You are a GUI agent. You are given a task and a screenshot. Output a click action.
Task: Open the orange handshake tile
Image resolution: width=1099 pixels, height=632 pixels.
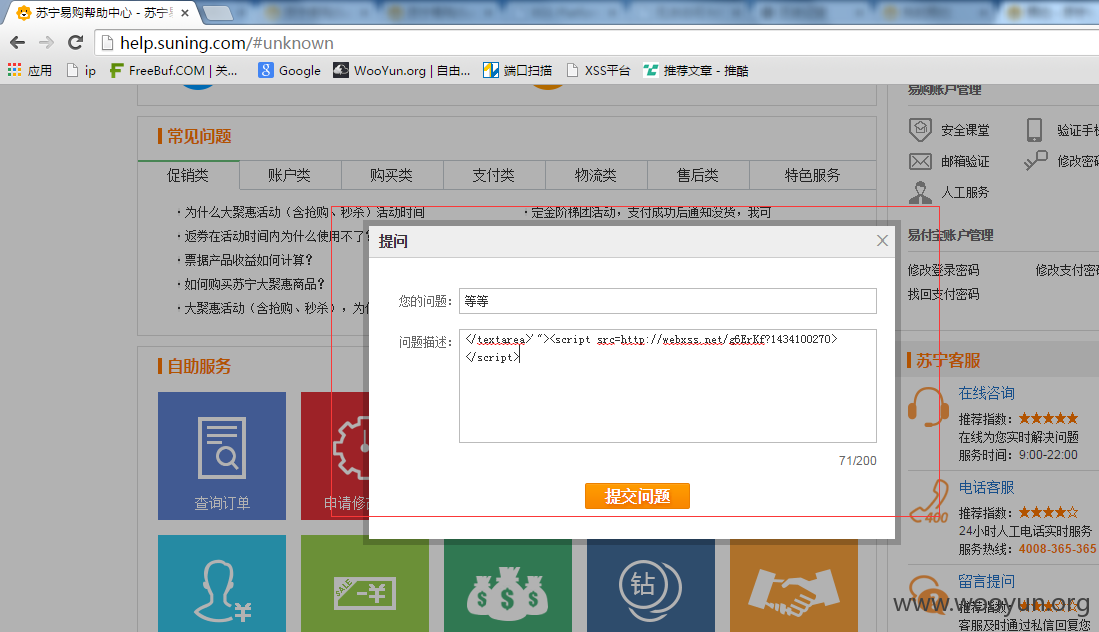coord(793,586)
